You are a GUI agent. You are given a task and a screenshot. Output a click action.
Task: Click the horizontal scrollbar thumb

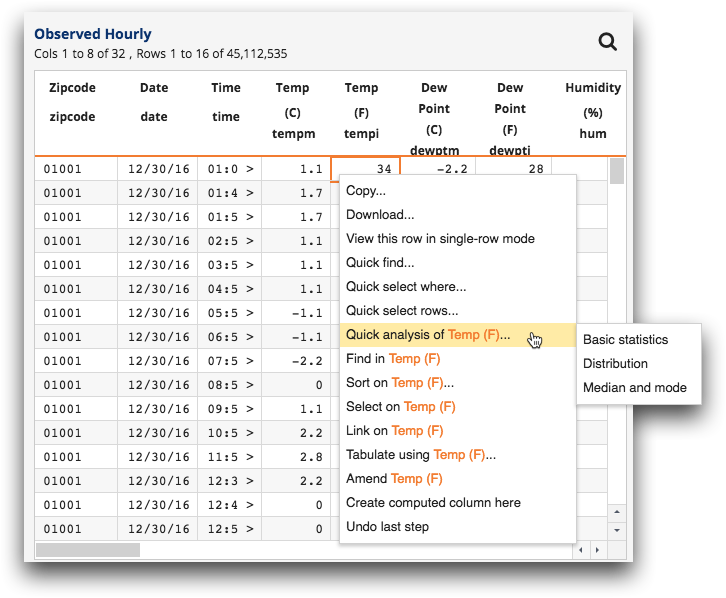(88, 550)
